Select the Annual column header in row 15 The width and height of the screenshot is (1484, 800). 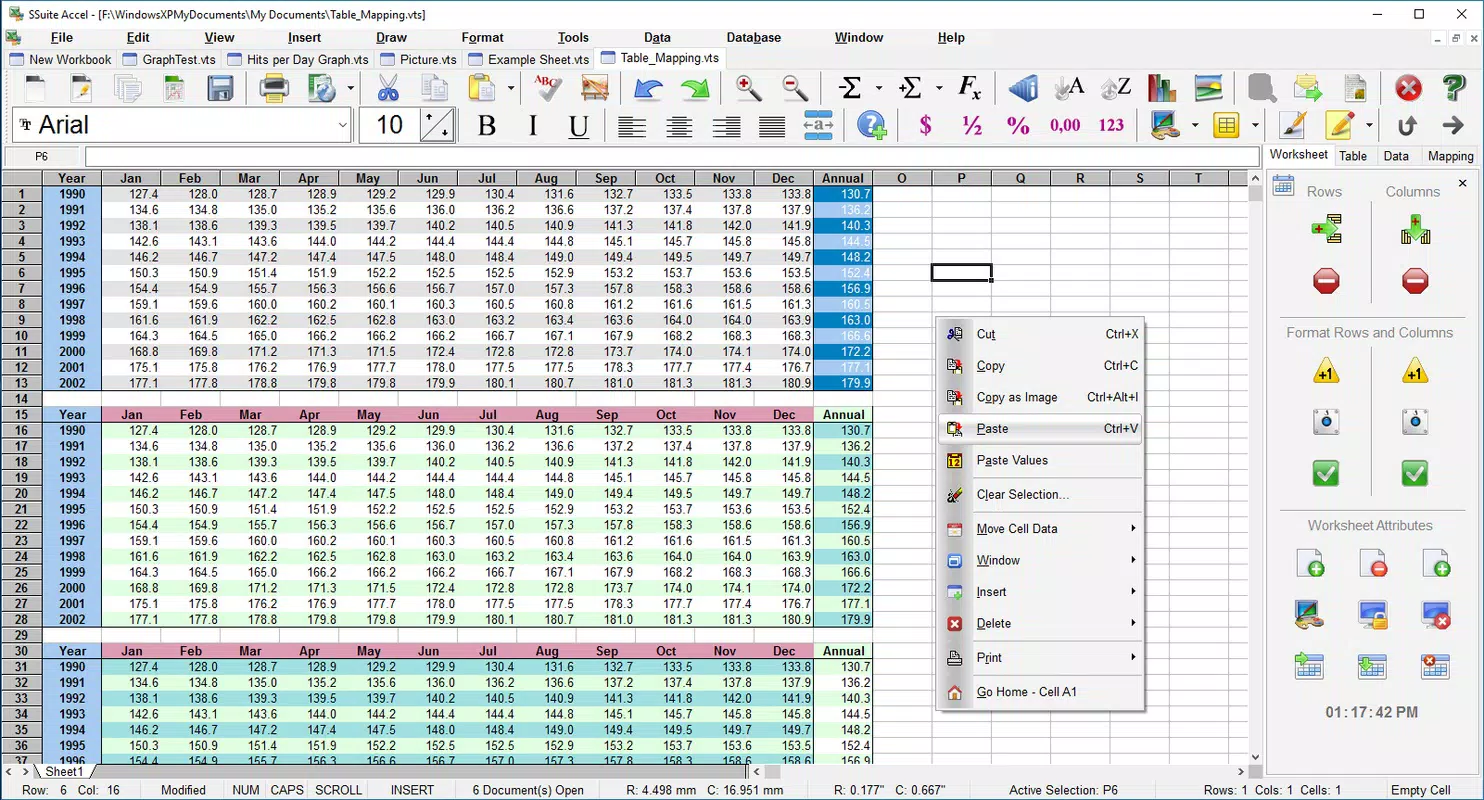click(843, 414)
